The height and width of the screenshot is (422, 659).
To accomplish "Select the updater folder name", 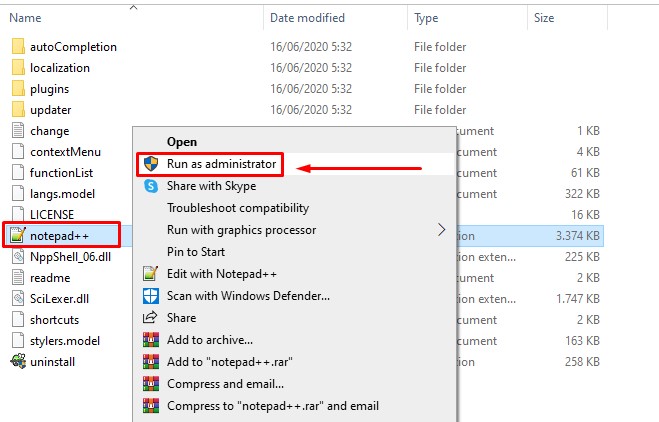I will coord(50,110).
